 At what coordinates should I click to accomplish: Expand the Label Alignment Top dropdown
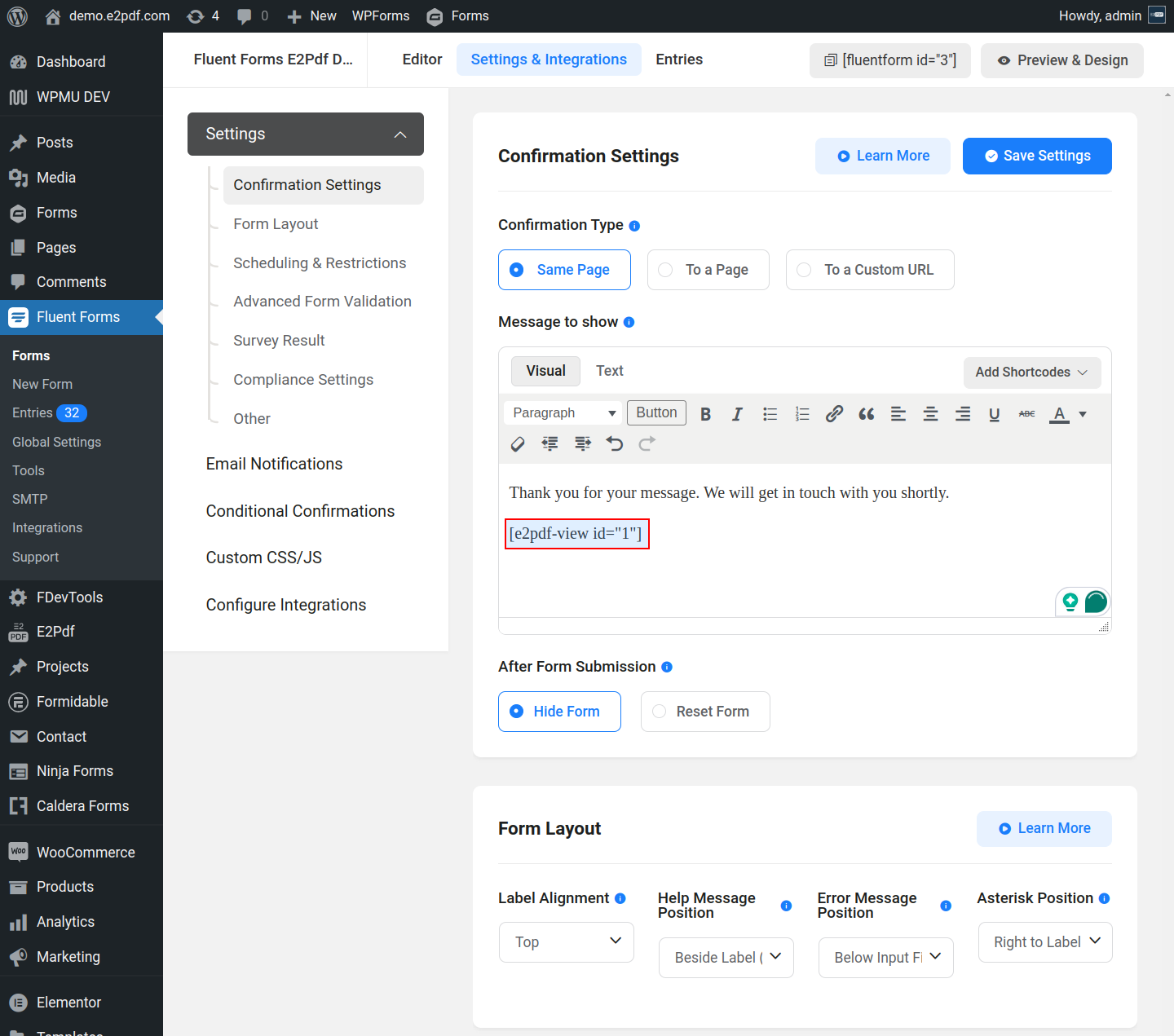[566, 942]
